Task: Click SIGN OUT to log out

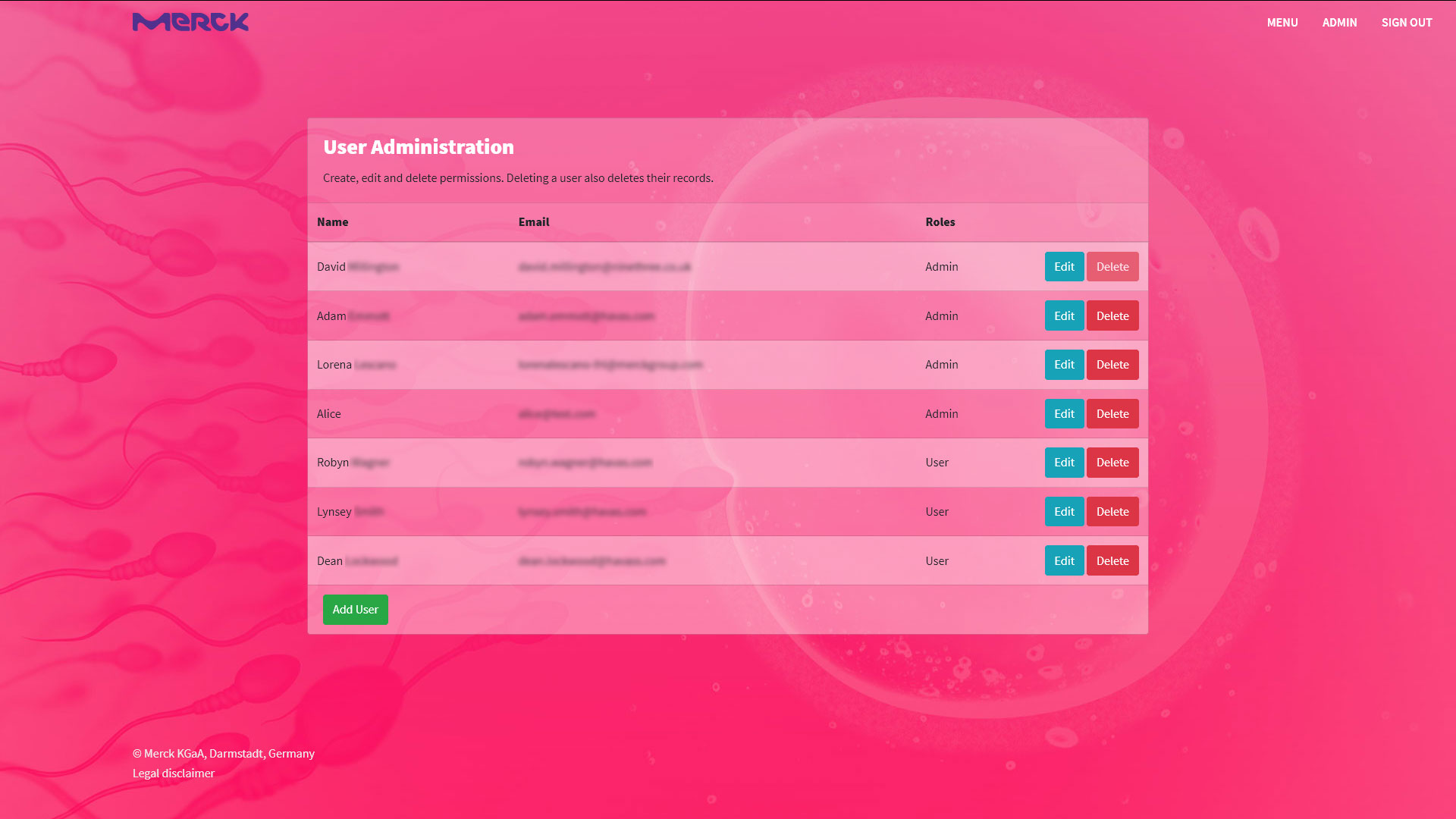Action: click(x=1407, y=23)
